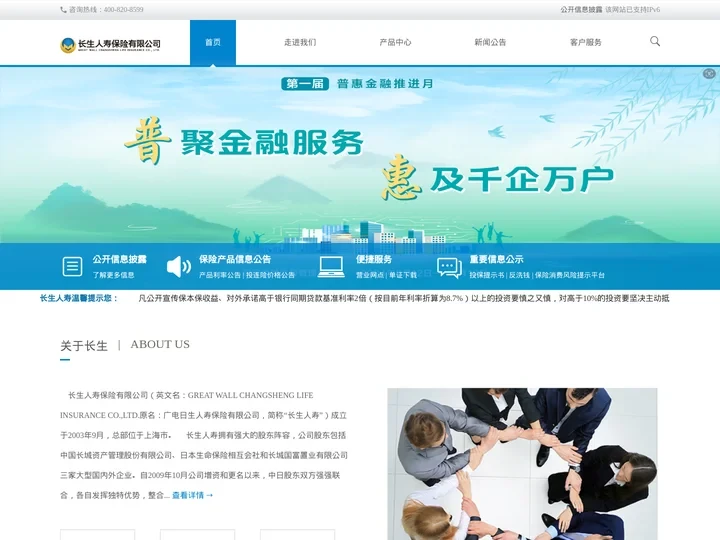The height and width of the screenshot is (540, 720).
Task: Open 投保提示书 link
Action: click(486, 275)
